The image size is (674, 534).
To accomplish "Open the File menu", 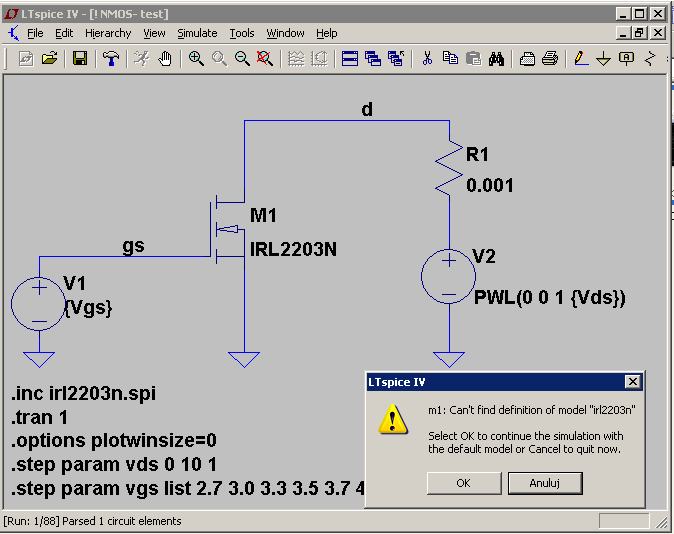I will [35, 33].
